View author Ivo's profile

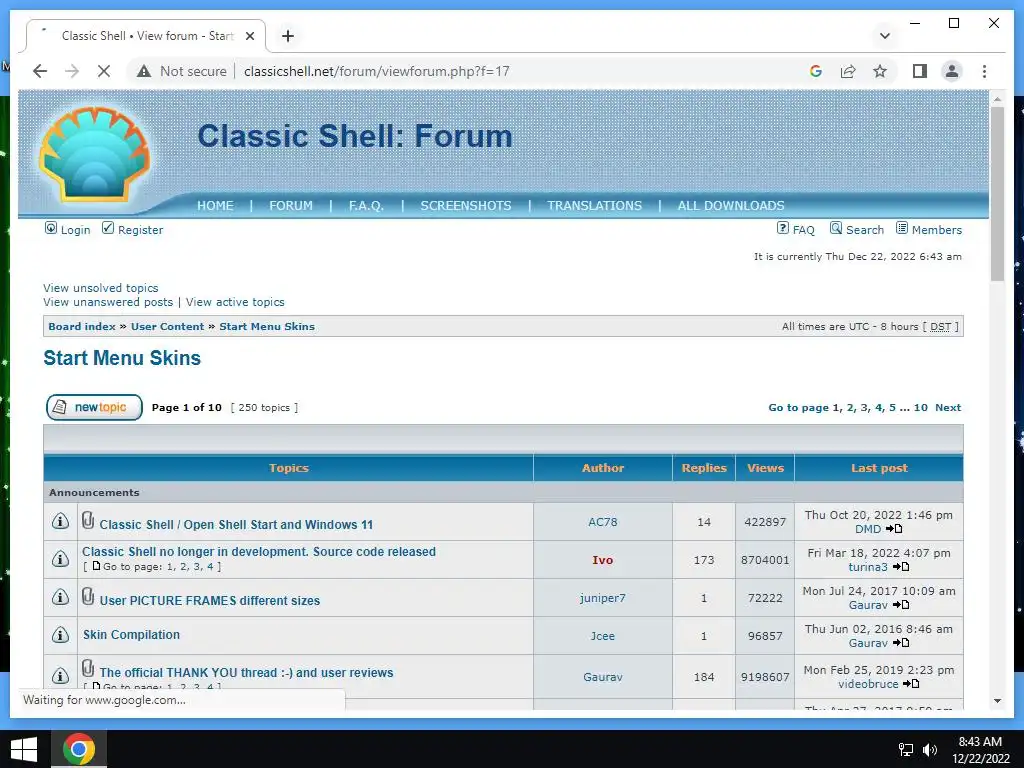pyautogui.click(x=602, y=560)
